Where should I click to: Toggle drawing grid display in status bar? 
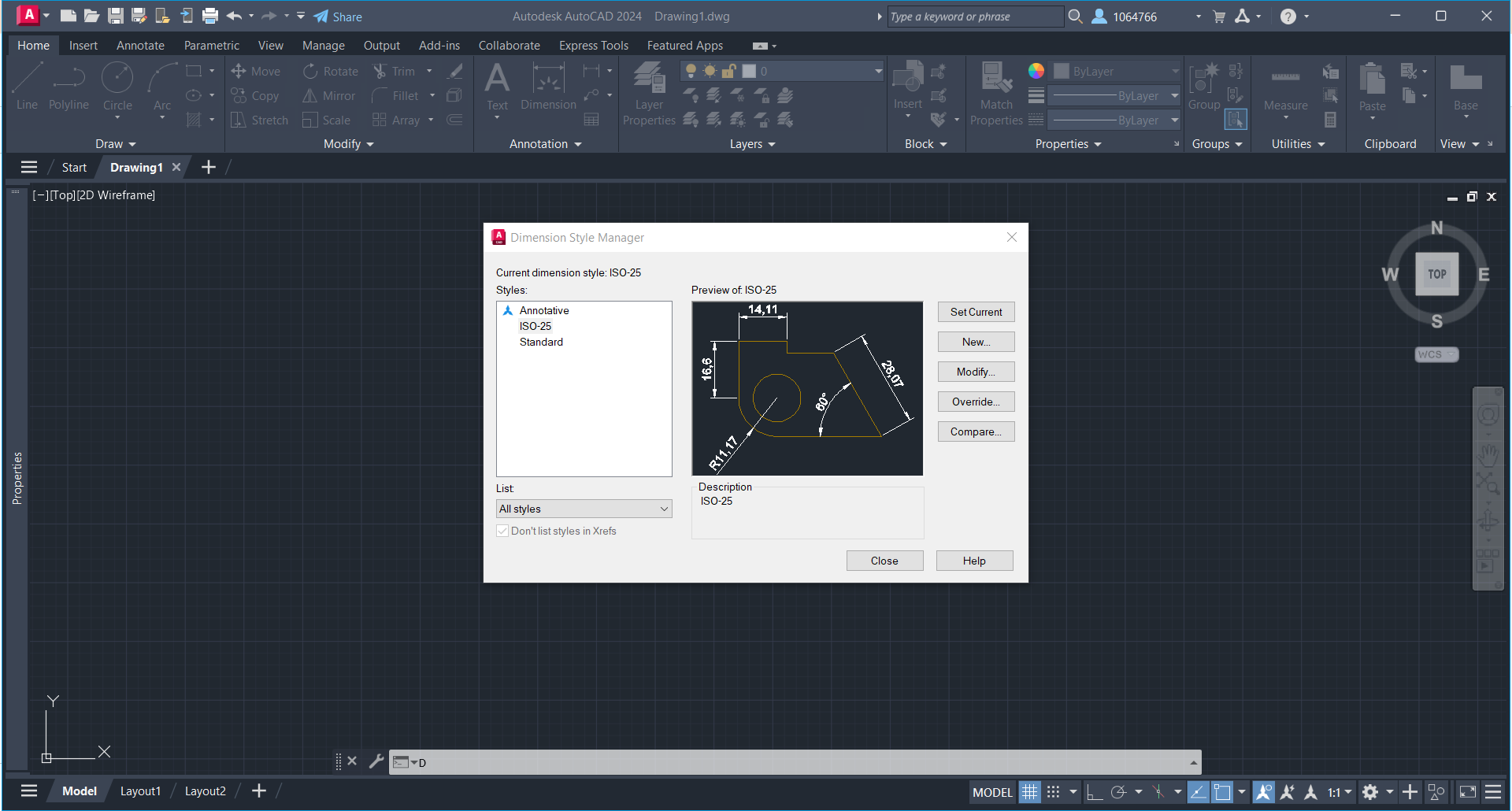pos(1029,792)
